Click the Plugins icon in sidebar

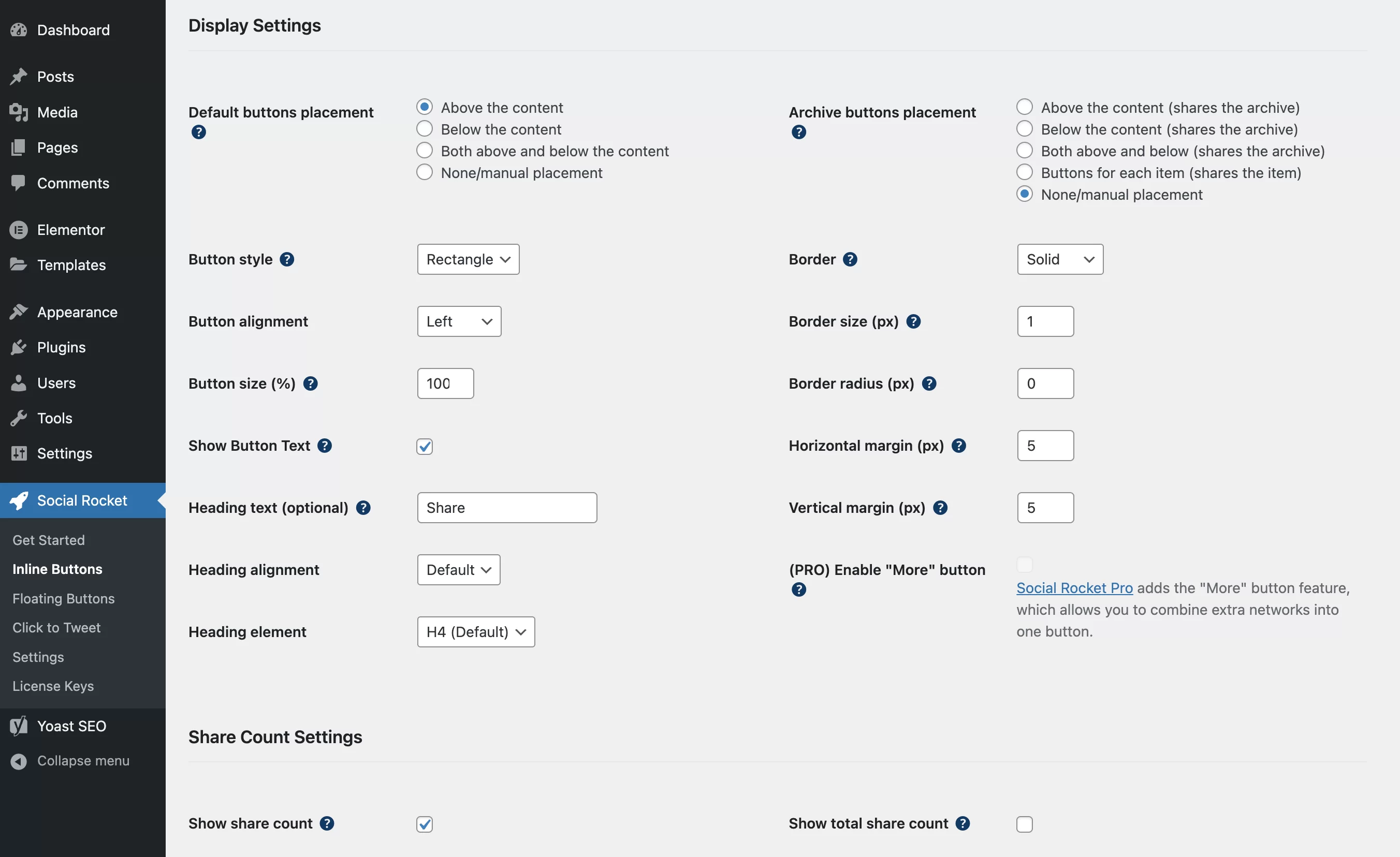coord(18,348)
